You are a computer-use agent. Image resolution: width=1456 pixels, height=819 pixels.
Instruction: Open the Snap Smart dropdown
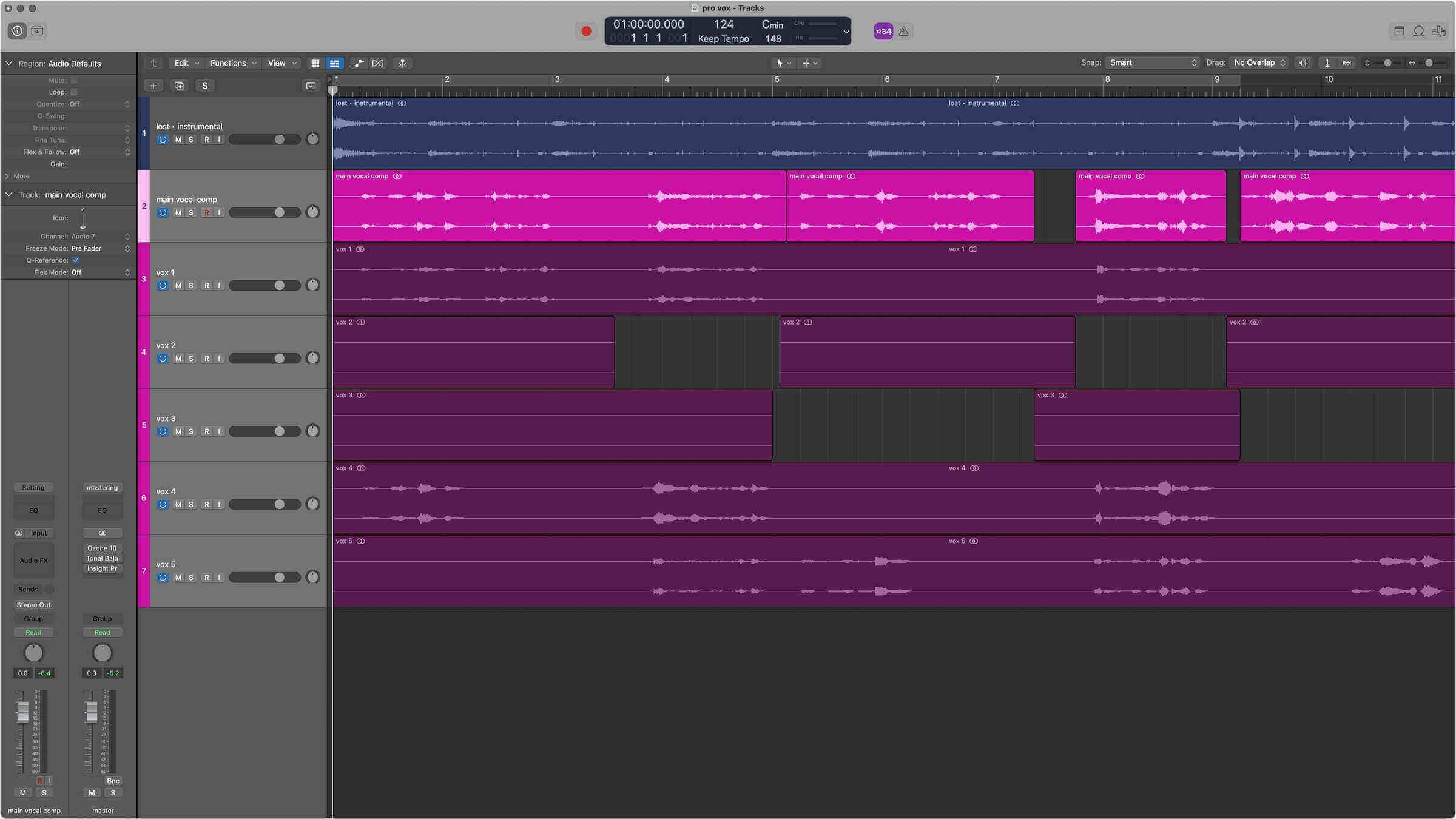1151,62
